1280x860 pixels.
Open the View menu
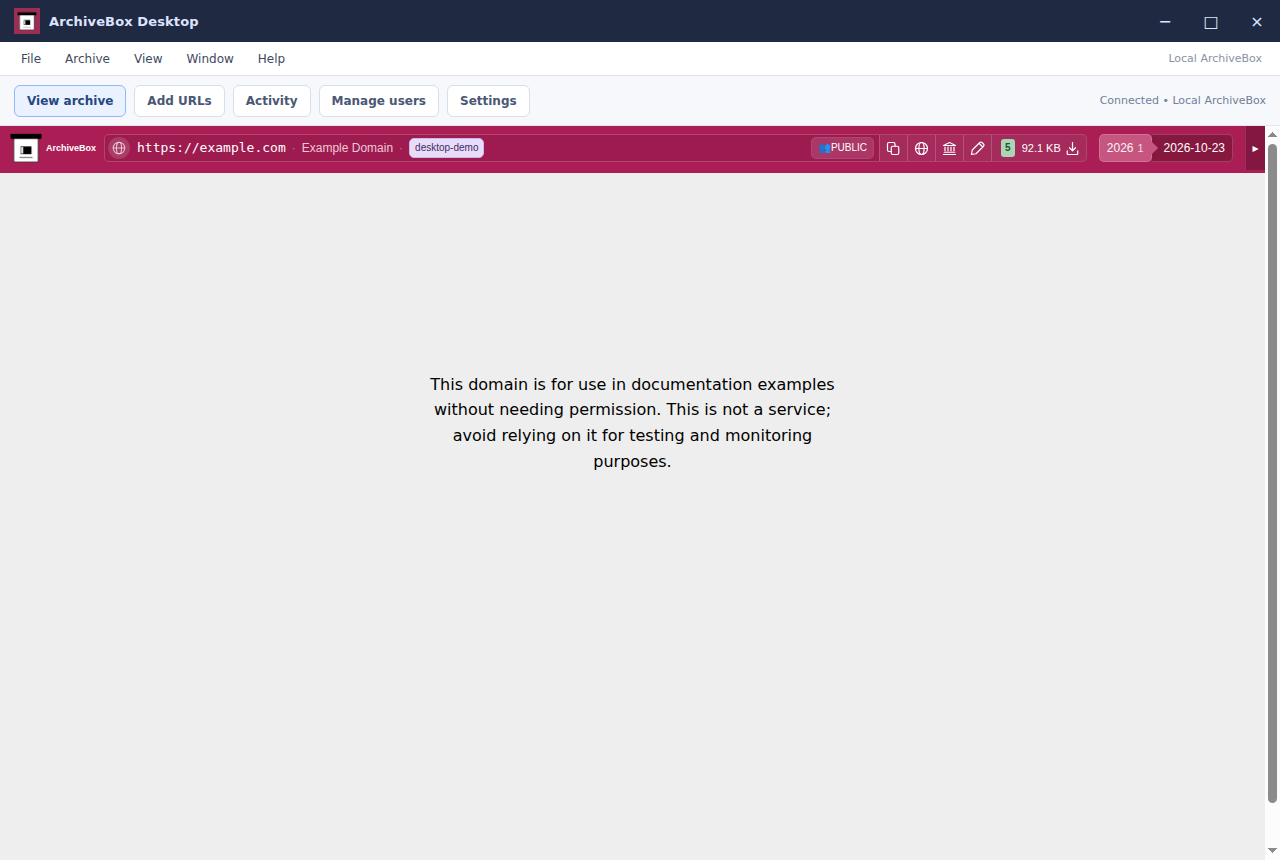[148, 59]
